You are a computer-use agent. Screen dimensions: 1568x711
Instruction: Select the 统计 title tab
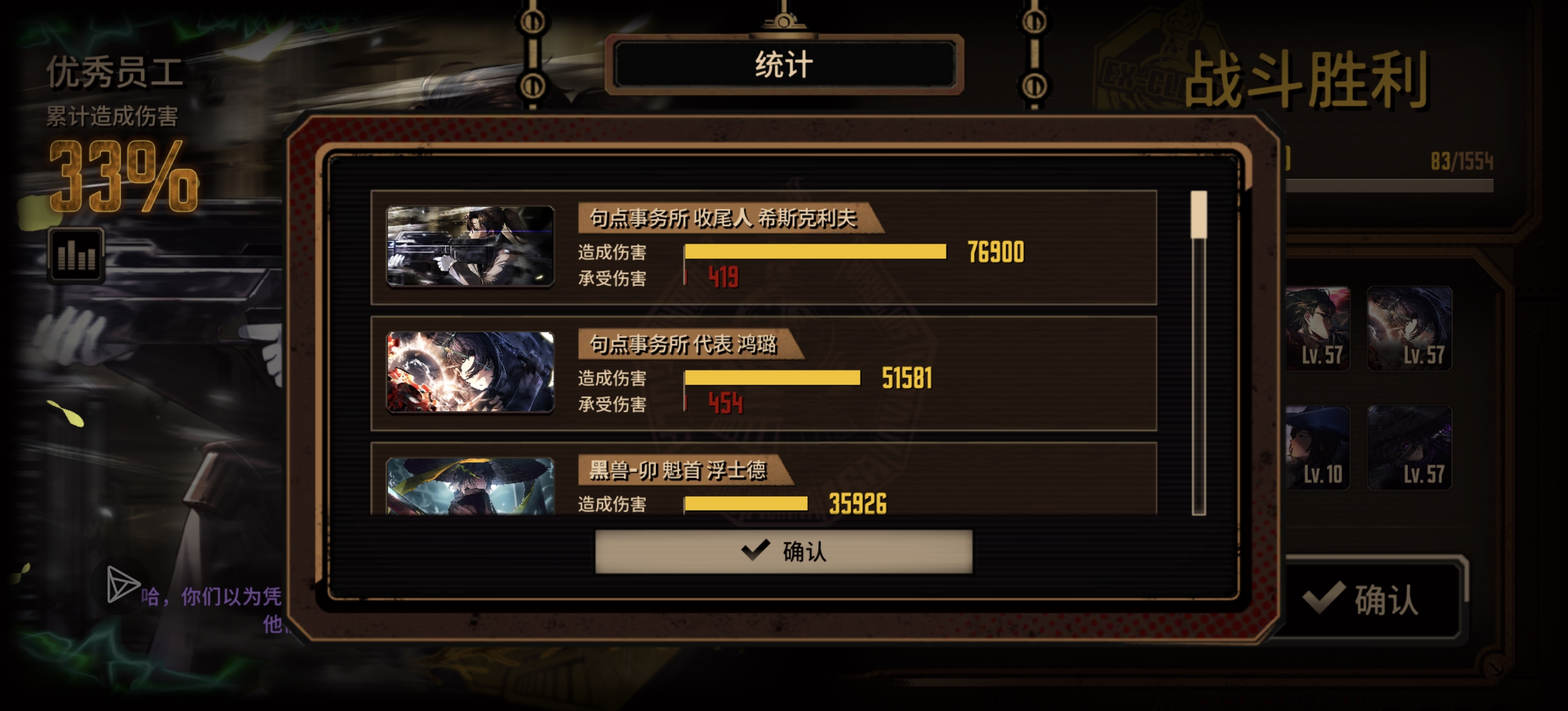pyautogui.click(x=784, y=64)
